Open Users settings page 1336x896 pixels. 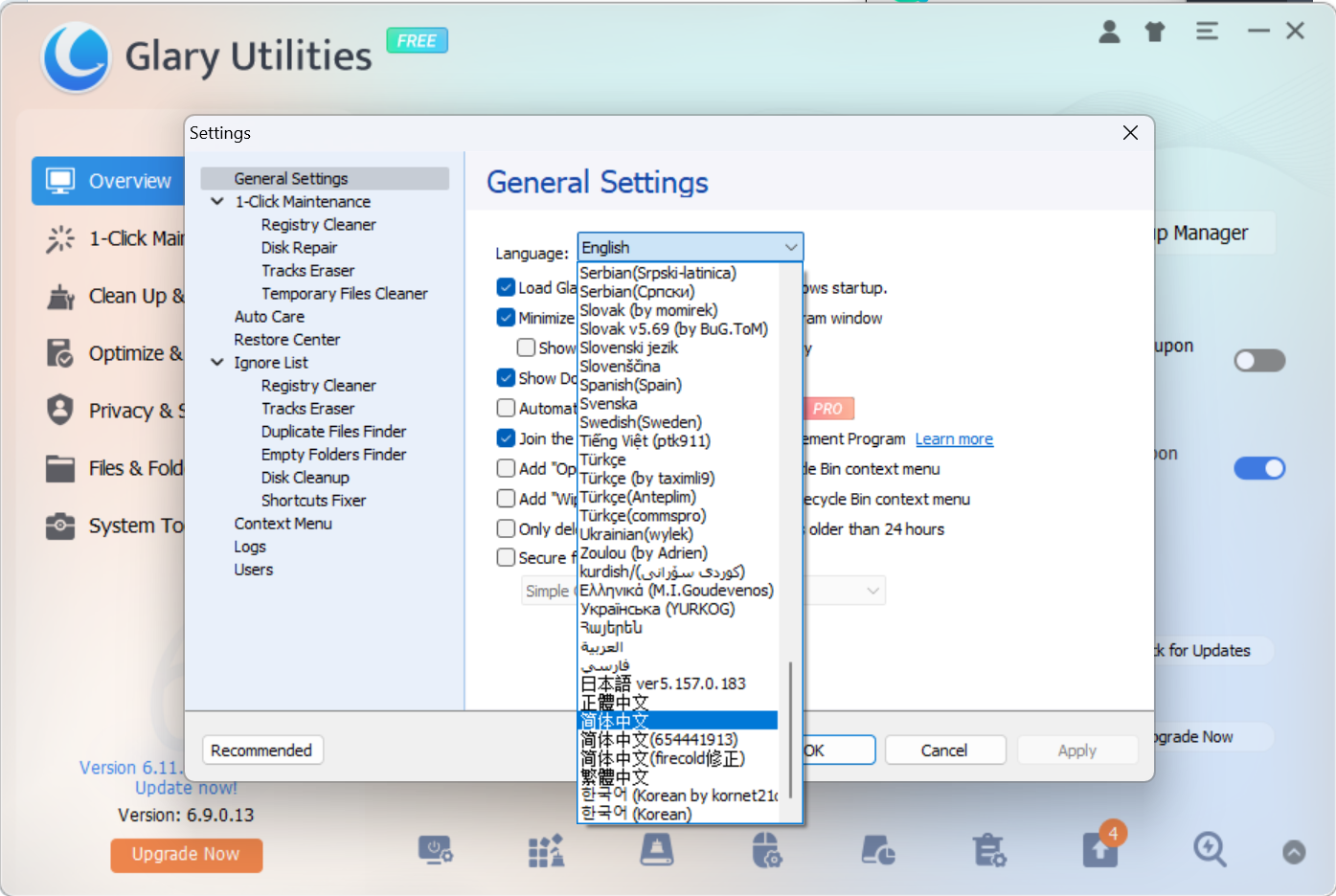254,570
